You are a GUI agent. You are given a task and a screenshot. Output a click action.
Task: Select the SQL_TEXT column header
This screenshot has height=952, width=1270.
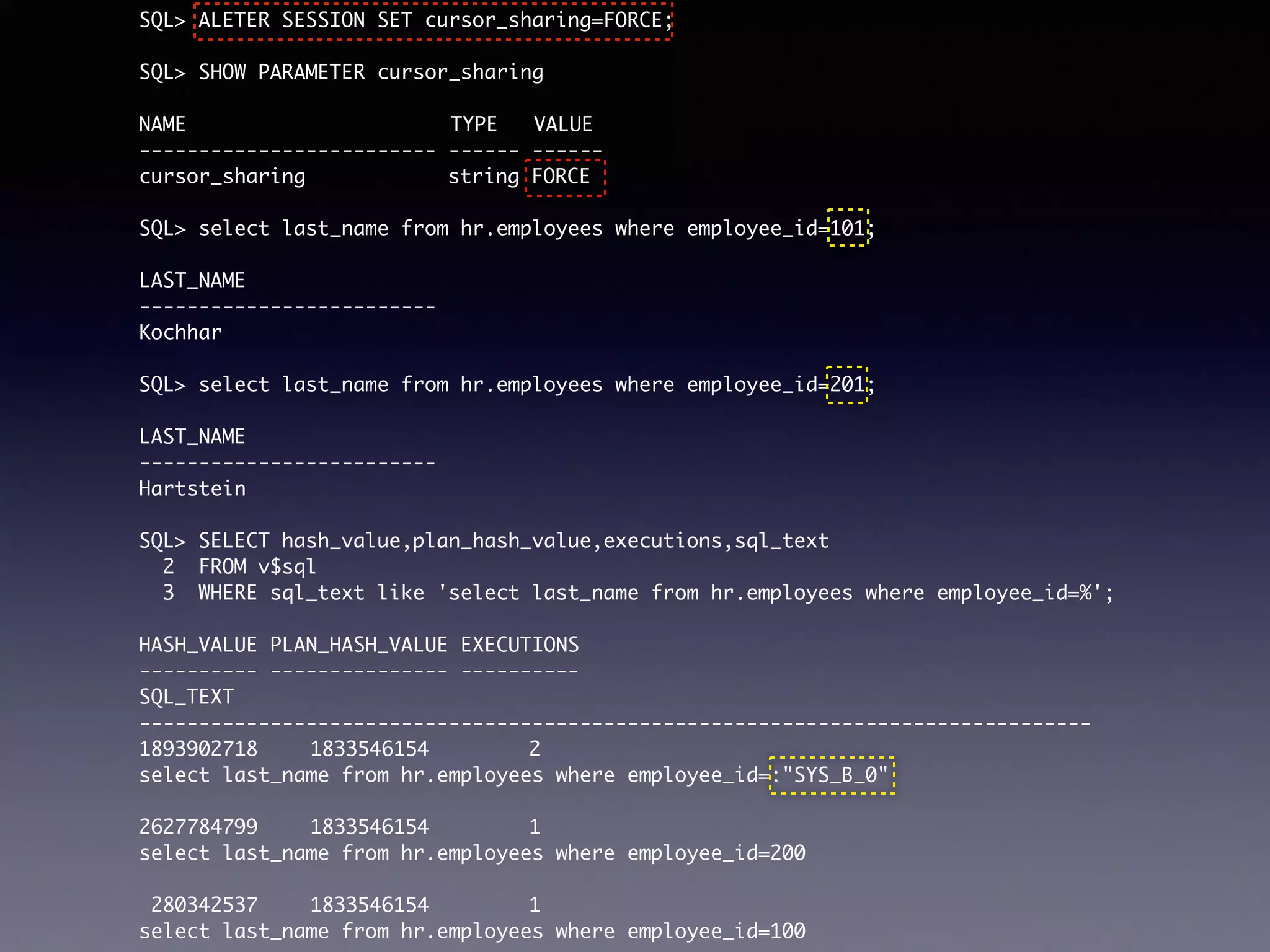[187, 697]
